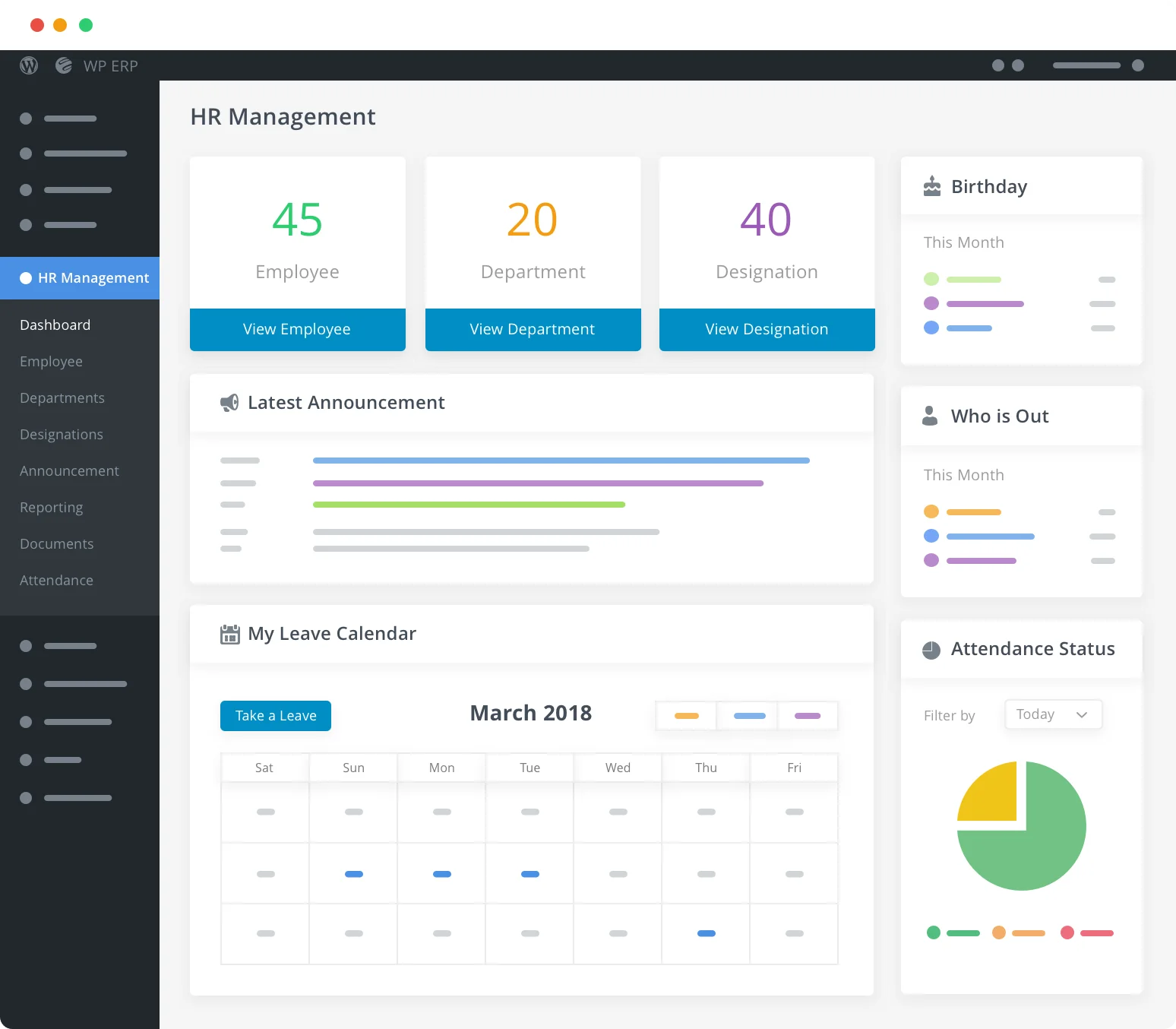Select Reporting in the sidebar
Viewport: 1176px width, 1029px height.
51,507
